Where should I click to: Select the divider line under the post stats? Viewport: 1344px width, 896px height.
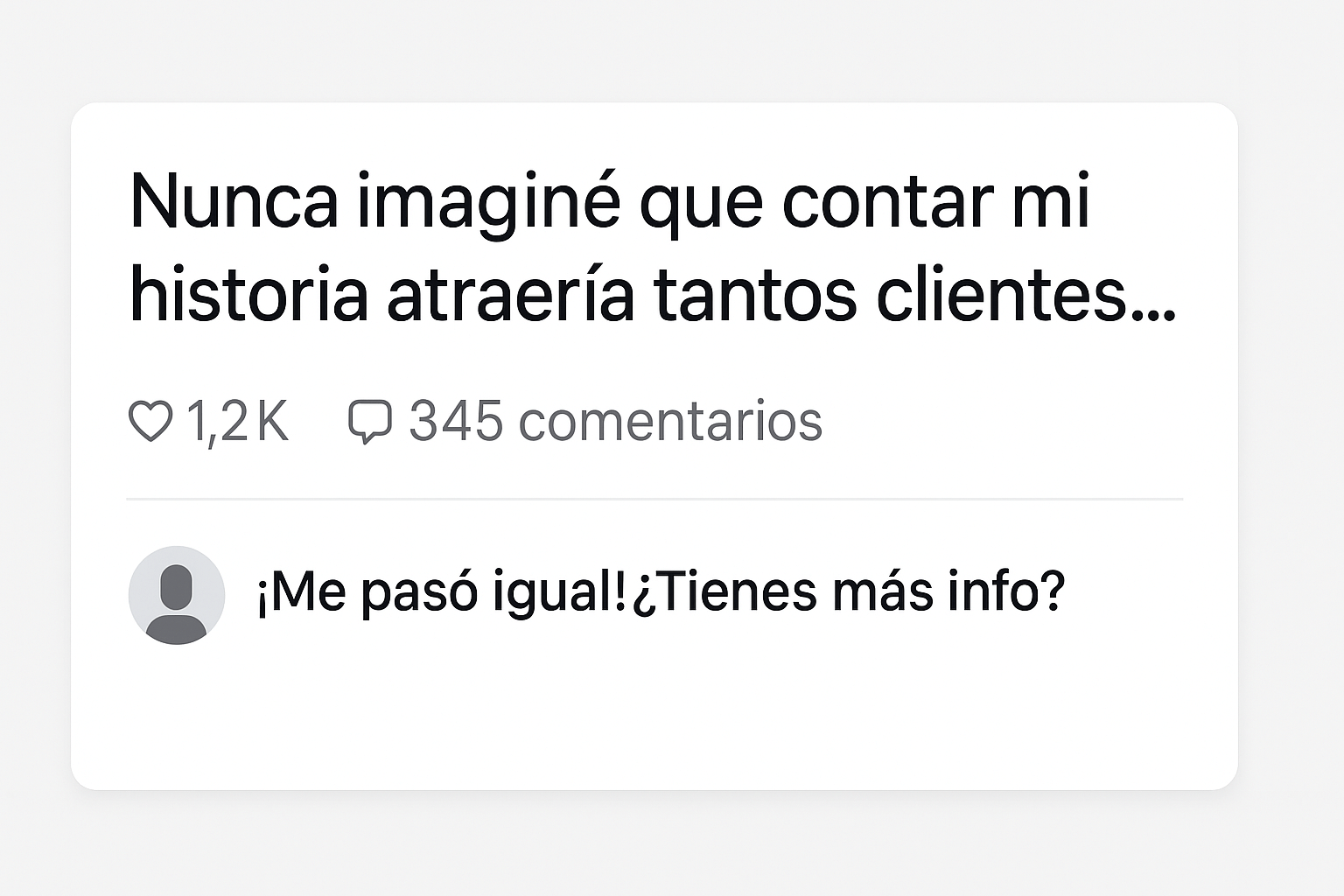coord(654,500)
